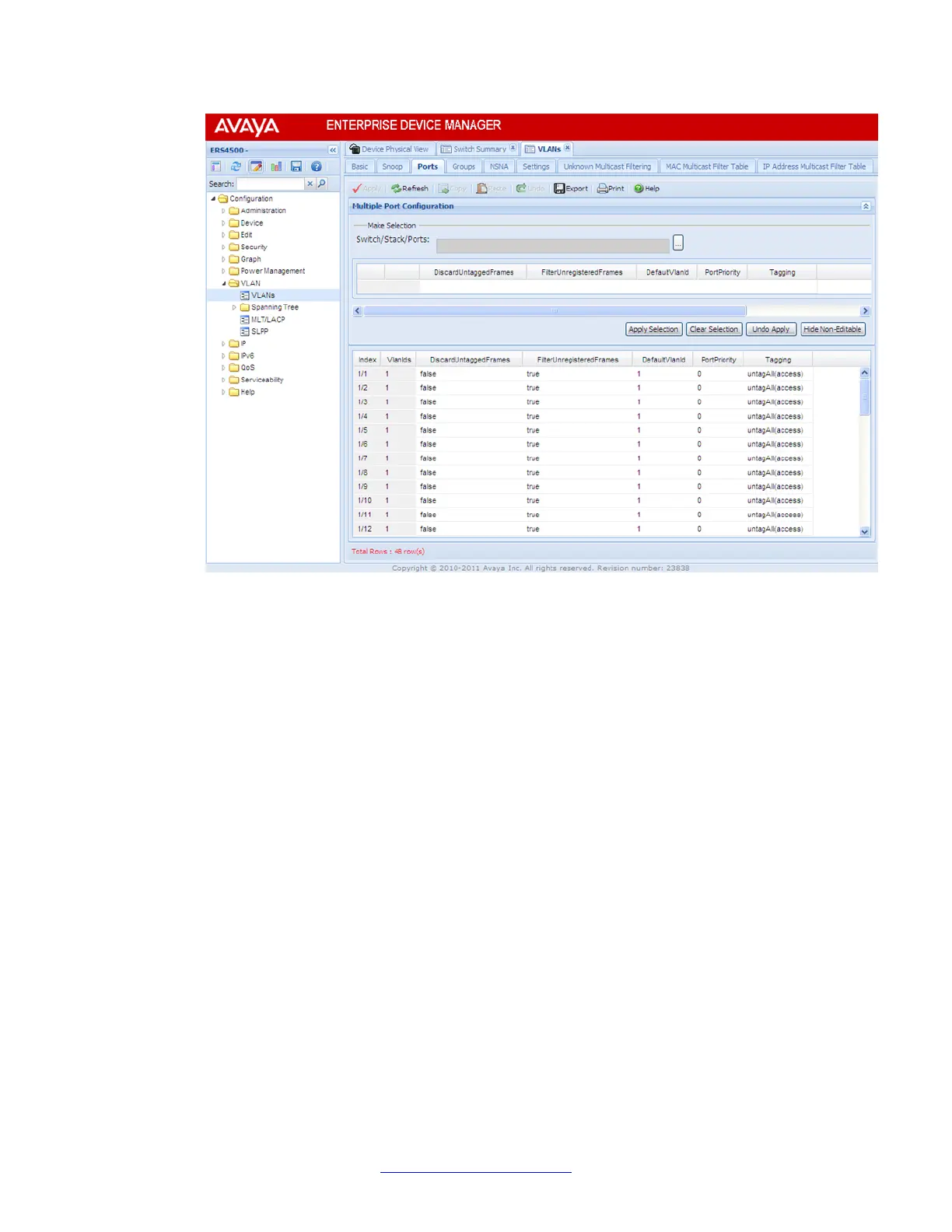Click the Undo toolbar button
Screen dimensions: 952x1232
(x=530, y=188)
